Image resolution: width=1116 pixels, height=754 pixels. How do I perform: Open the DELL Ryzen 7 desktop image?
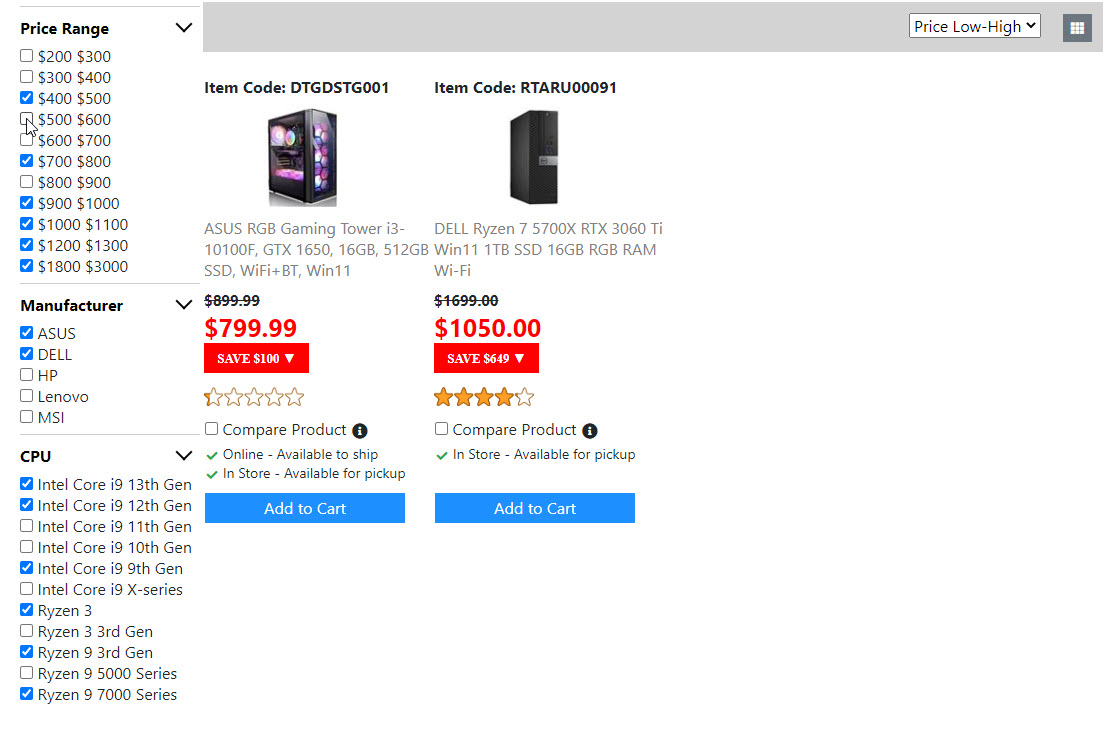click(533, 157)
